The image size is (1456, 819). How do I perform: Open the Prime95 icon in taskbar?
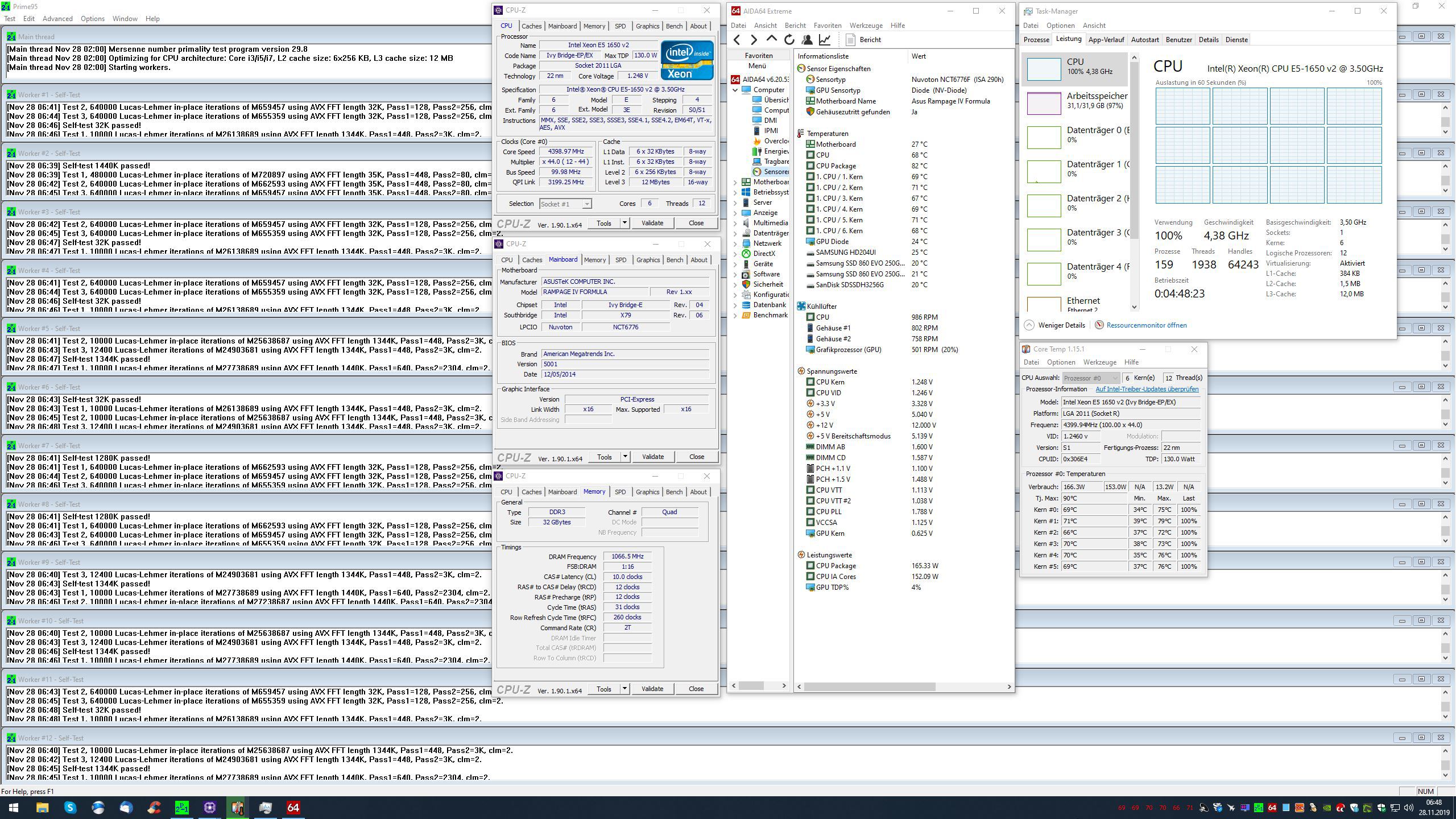(x=182, y=807)
